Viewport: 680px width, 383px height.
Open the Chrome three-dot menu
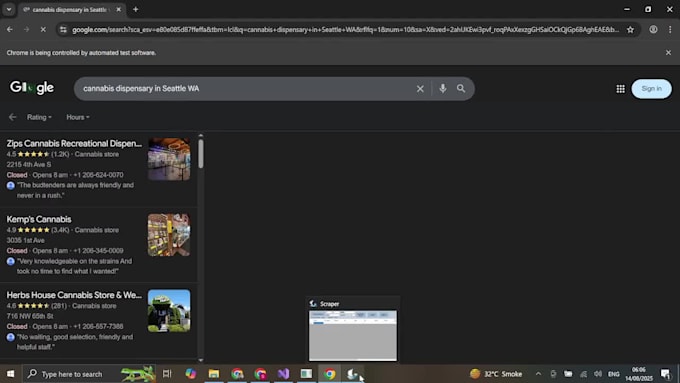670,29
